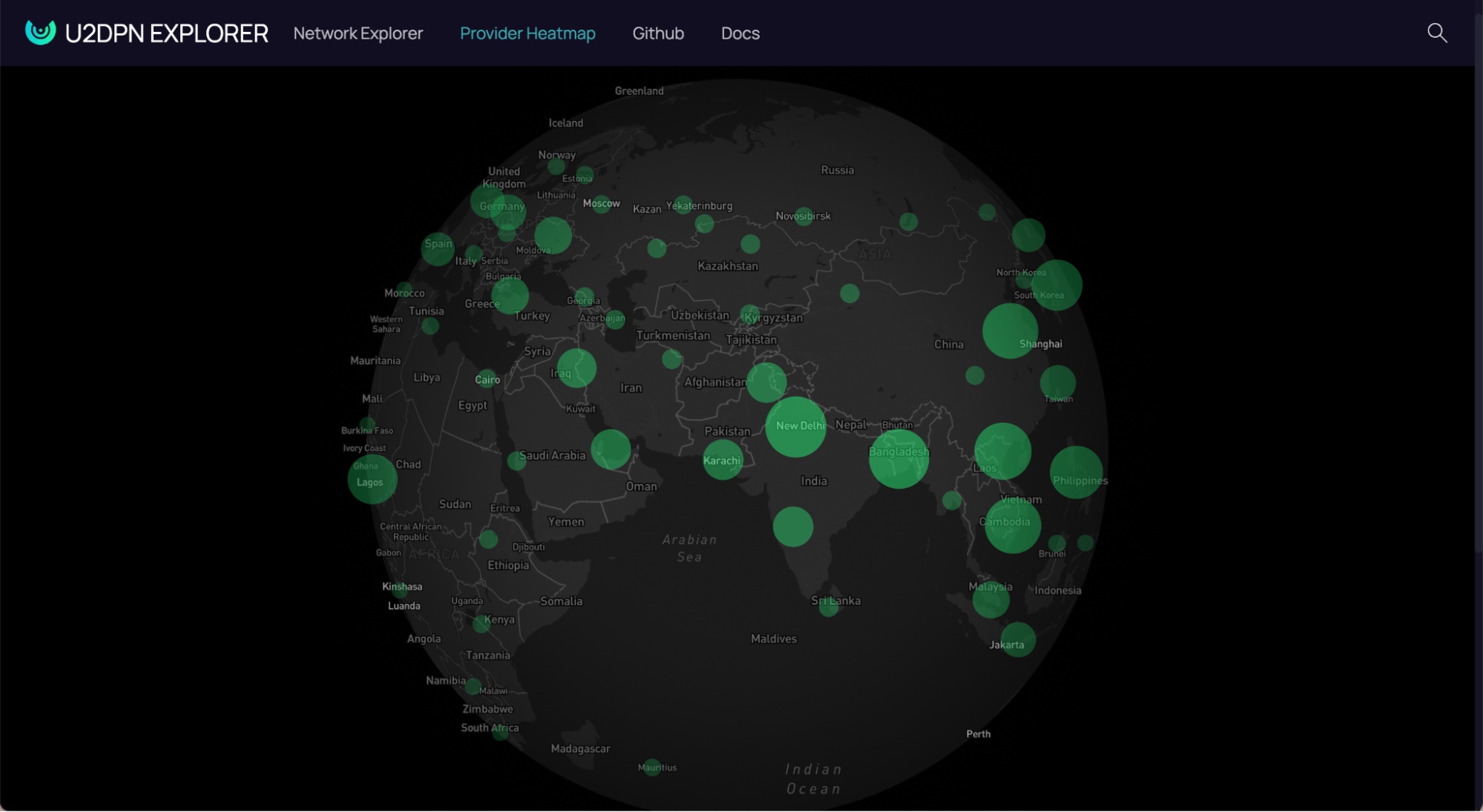The height and width of the screenshot is (812, 1483).
Task: Switch to the Provider Heatmap tab
Action: click(x=527, y=33)
